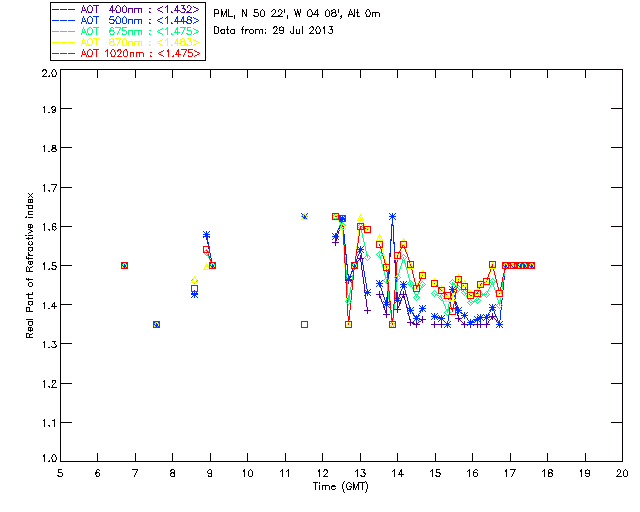This screenshot has height=512, width=640.
Task: Click the 20 tick label on time axis
Action: click(x=622, y=473)
